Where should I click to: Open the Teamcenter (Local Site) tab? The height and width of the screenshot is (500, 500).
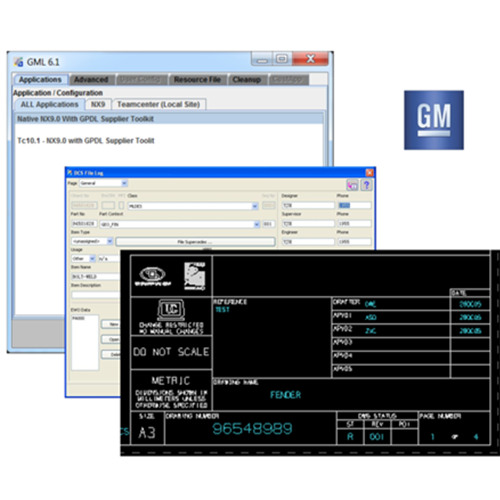point(159,104)
